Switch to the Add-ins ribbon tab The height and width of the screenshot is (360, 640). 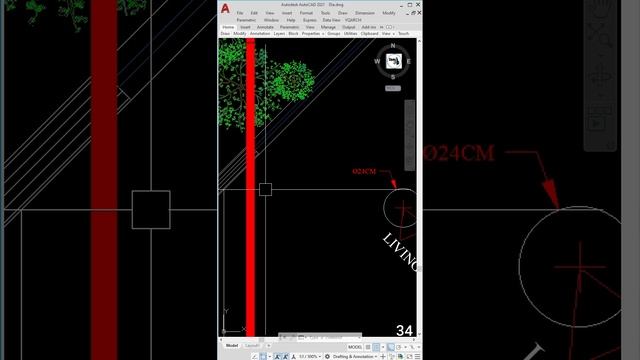(369, 27)
